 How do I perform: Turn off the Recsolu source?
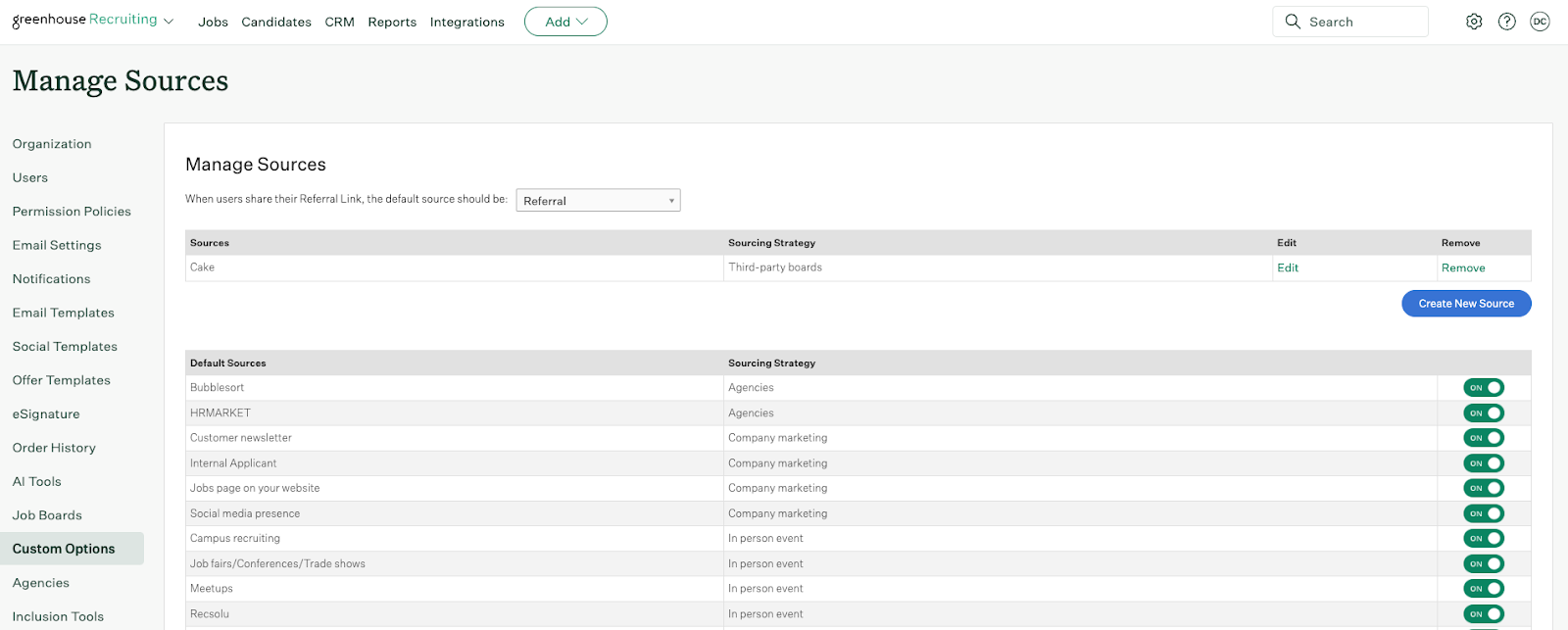1484,614
